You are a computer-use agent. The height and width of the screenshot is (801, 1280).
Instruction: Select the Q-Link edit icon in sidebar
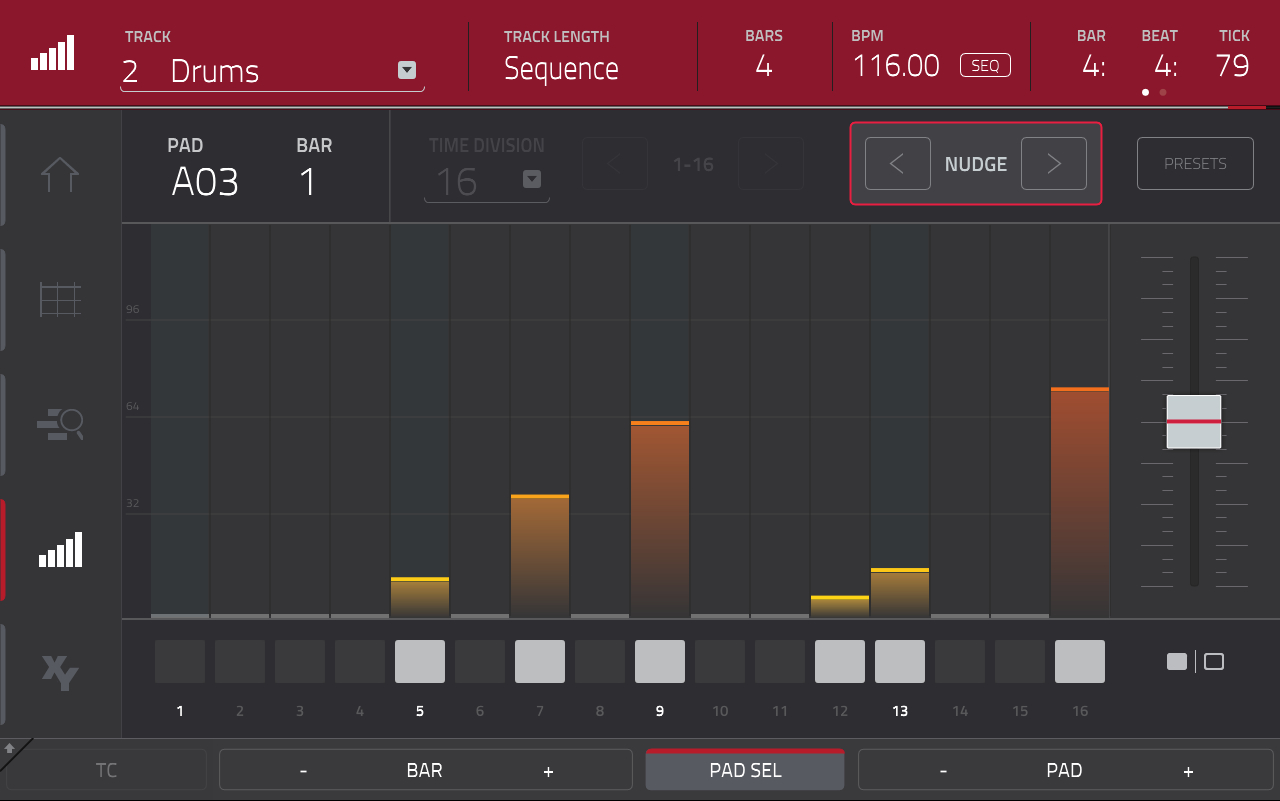[60, 424]
